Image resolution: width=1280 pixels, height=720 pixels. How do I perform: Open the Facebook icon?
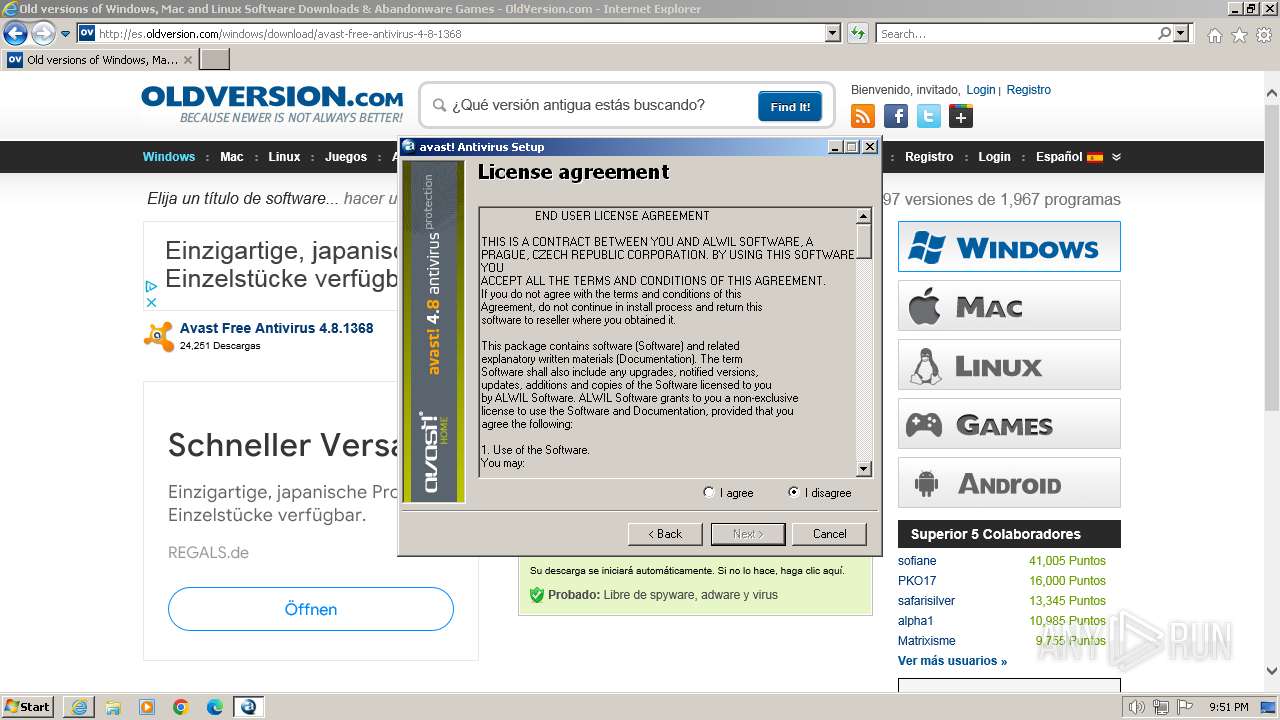pyautogui.click(x=896, y=117)
